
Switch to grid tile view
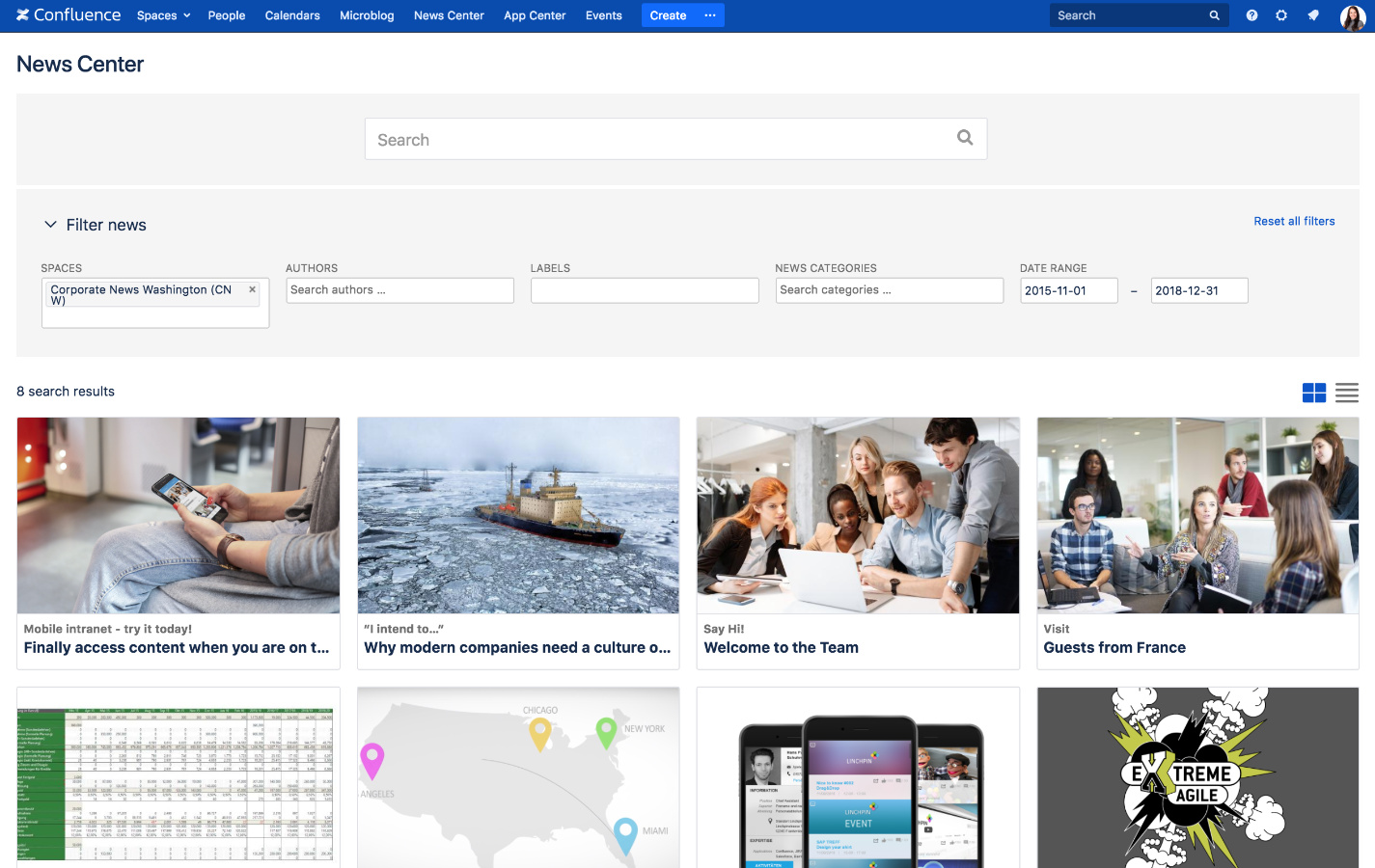[1313, 393]
